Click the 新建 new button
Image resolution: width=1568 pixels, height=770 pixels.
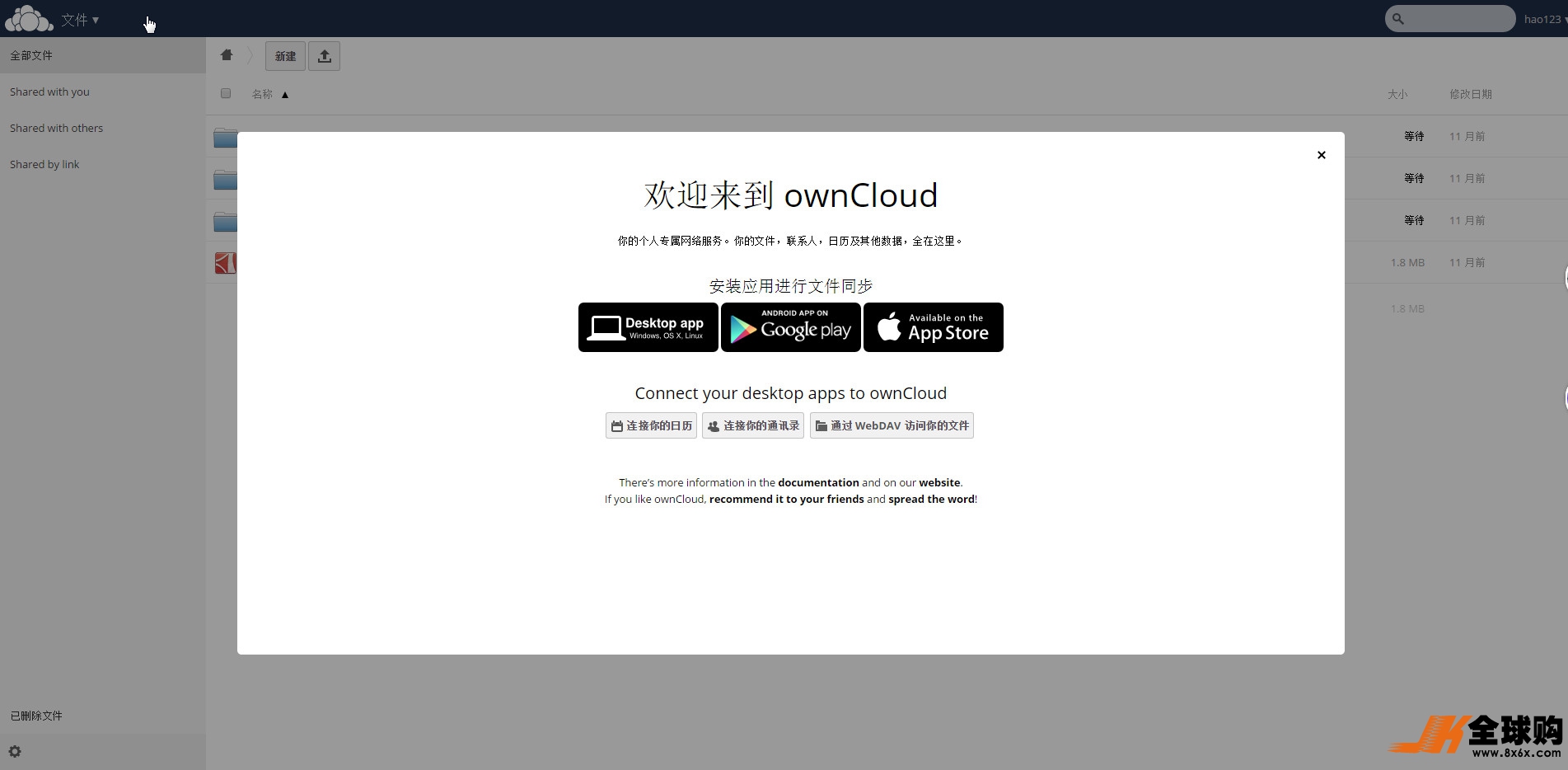click(x=285, y=56)
